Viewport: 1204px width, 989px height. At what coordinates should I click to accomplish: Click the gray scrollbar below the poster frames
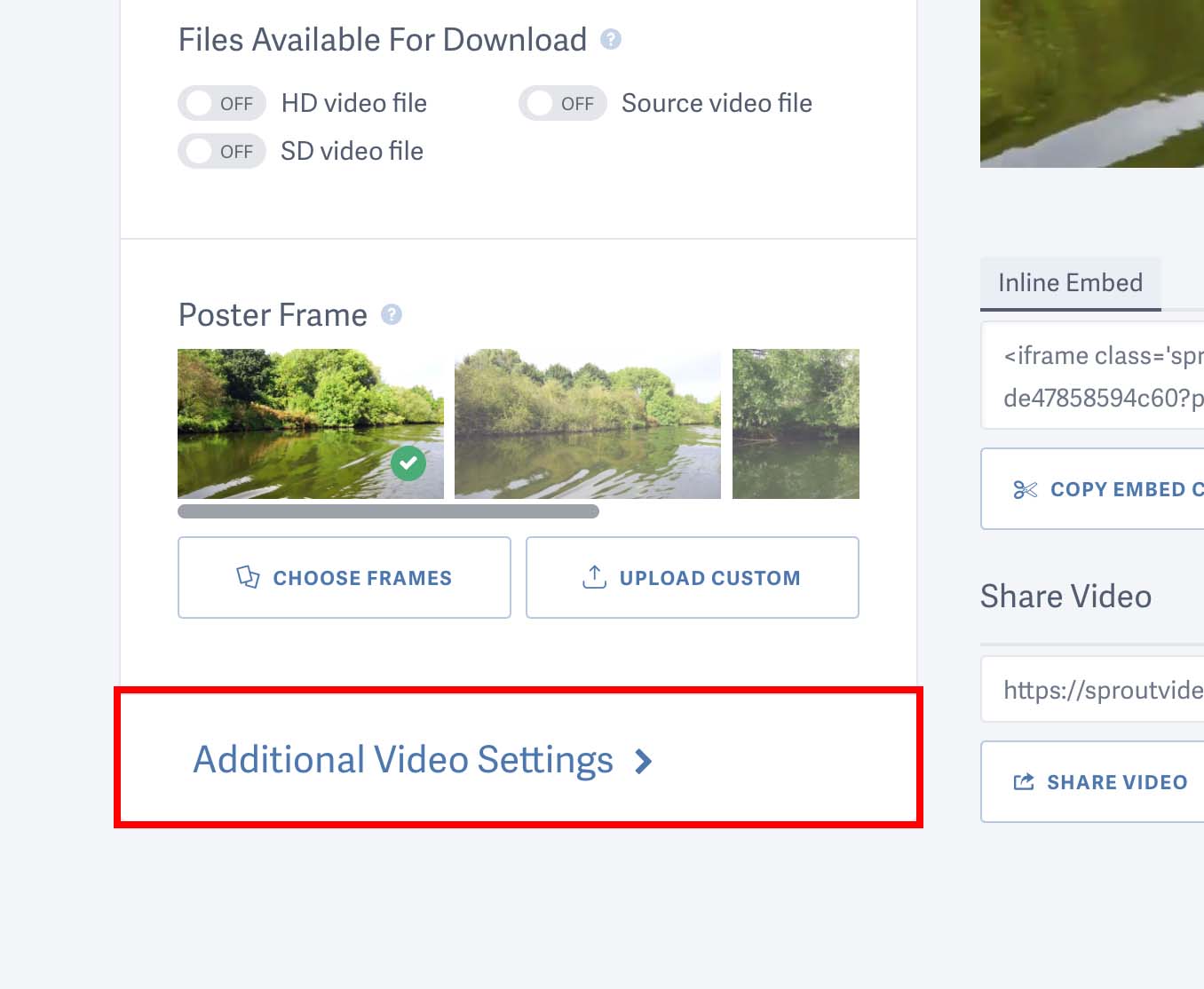point(389,510)
